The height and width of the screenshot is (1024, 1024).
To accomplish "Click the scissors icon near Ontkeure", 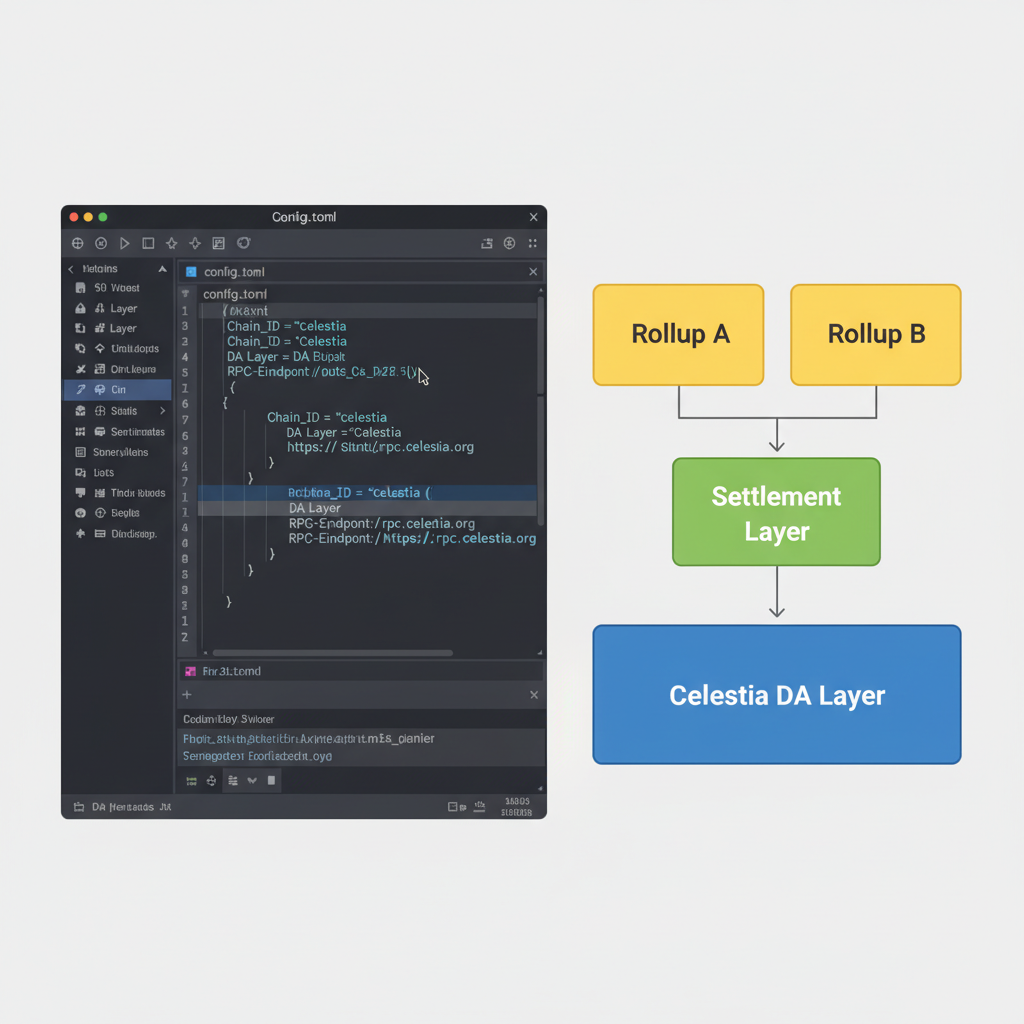I will tap(80, 369).
